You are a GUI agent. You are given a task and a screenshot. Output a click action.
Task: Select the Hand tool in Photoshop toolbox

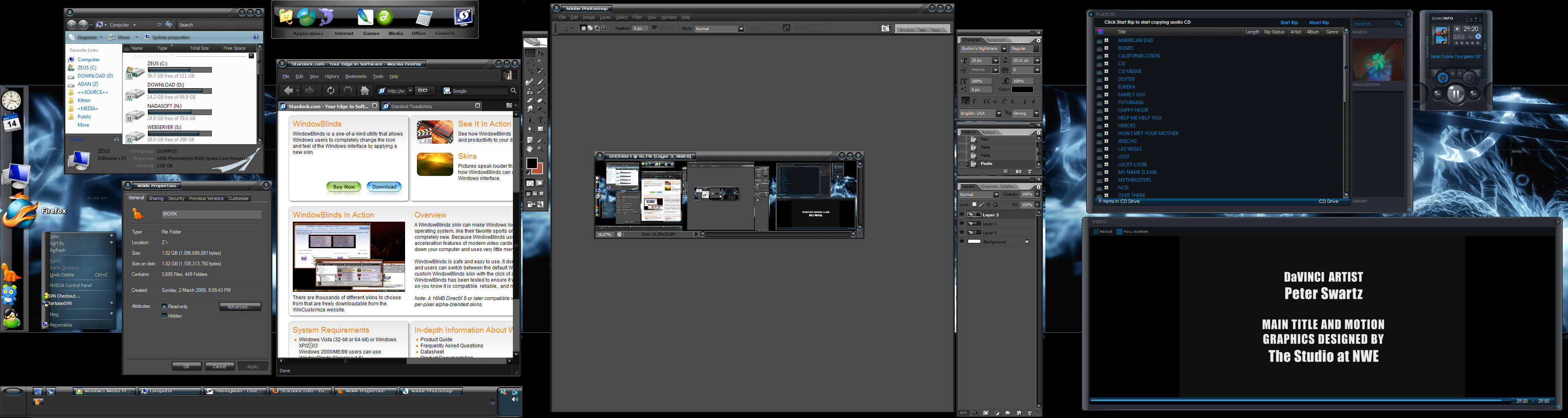(530, 149)
